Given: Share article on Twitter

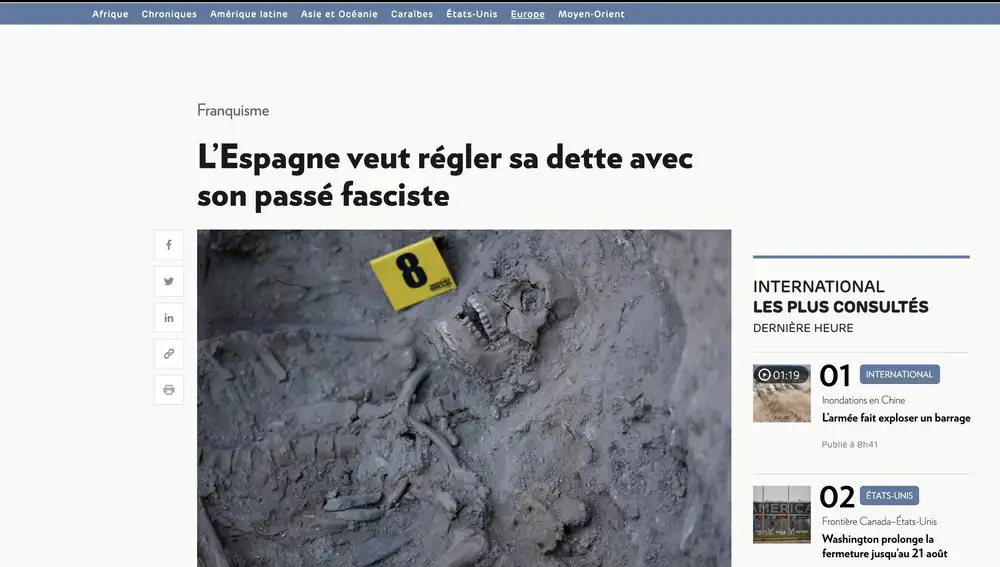Looking at the screenshot, I should [x=169, y=282].
